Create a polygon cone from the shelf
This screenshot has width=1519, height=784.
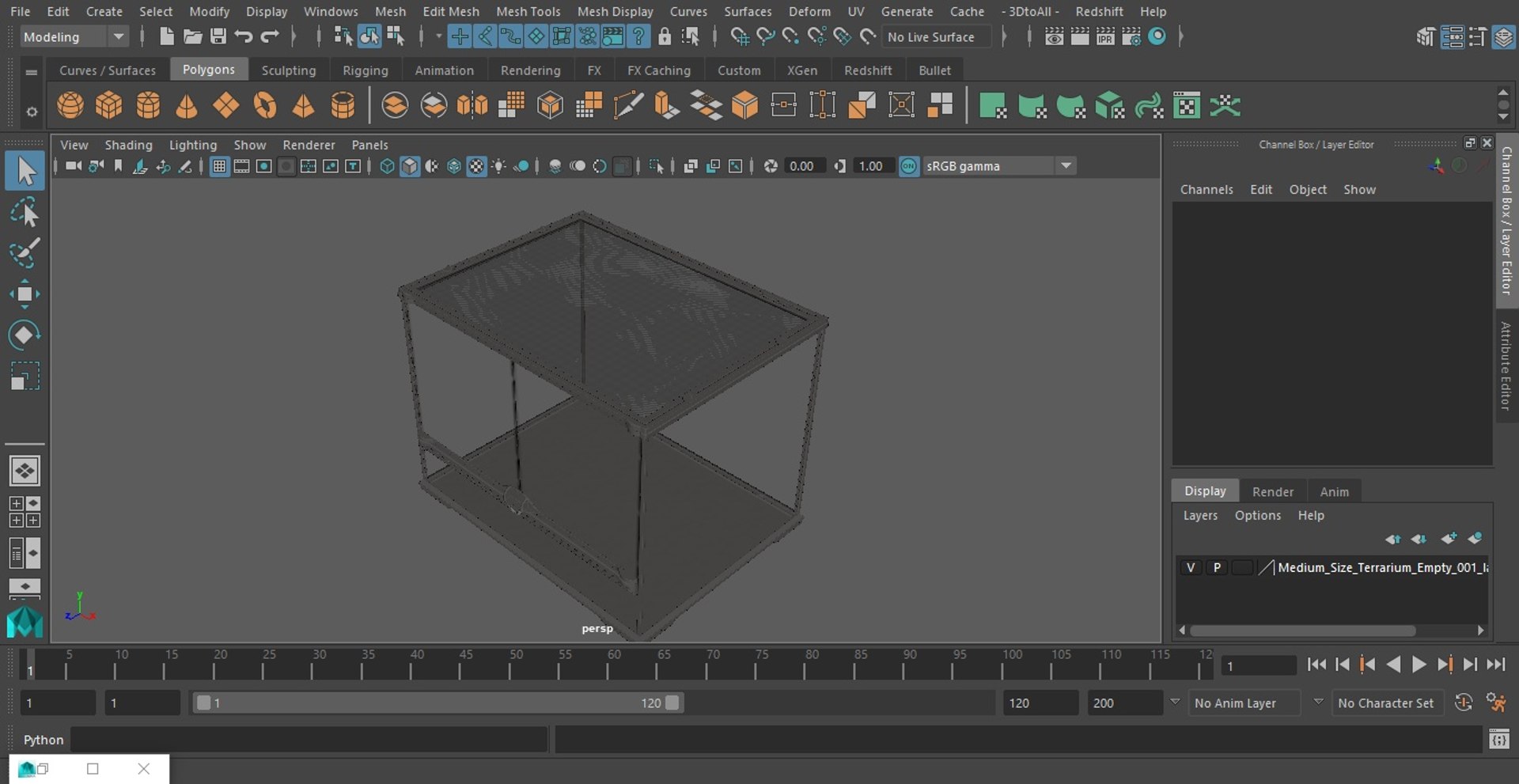click(x=187, y=105)
